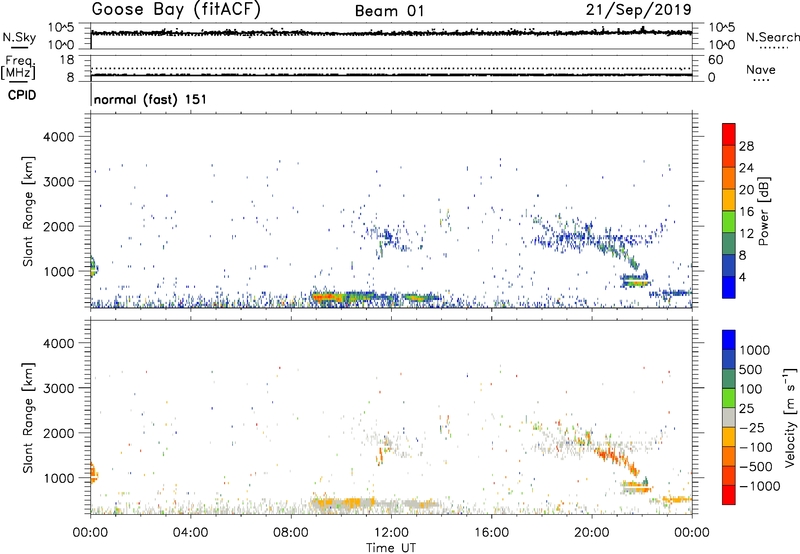Image resolution: width=800 pixels, height=554 pixels.
Task: Click the N.Sky noise trace in the top panel
Action: [x=391, y=33]
